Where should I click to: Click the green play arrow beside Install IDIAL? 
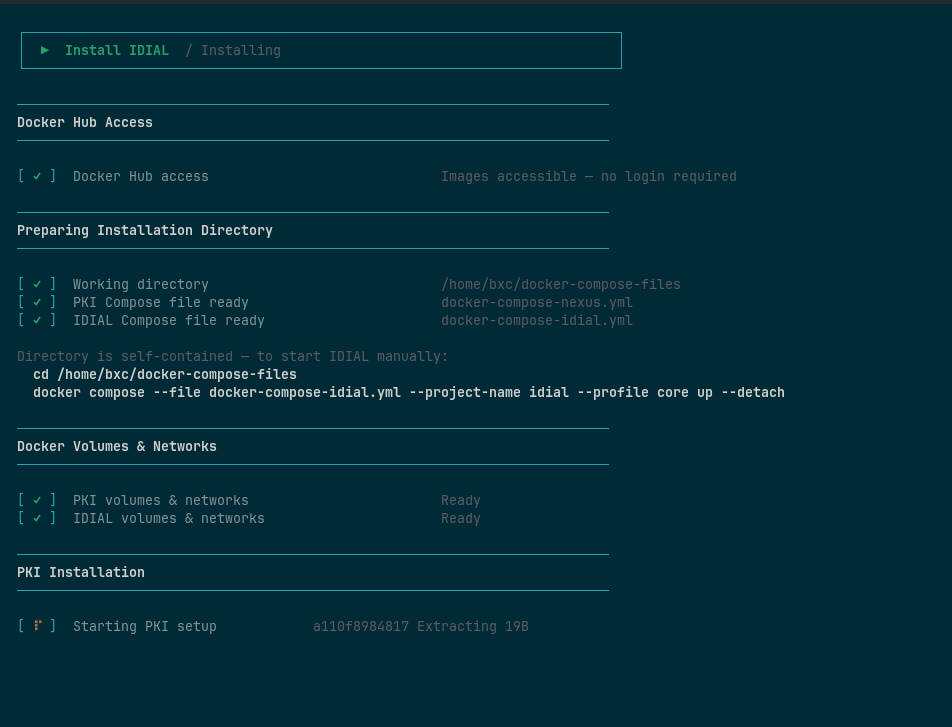pos(44,50)
